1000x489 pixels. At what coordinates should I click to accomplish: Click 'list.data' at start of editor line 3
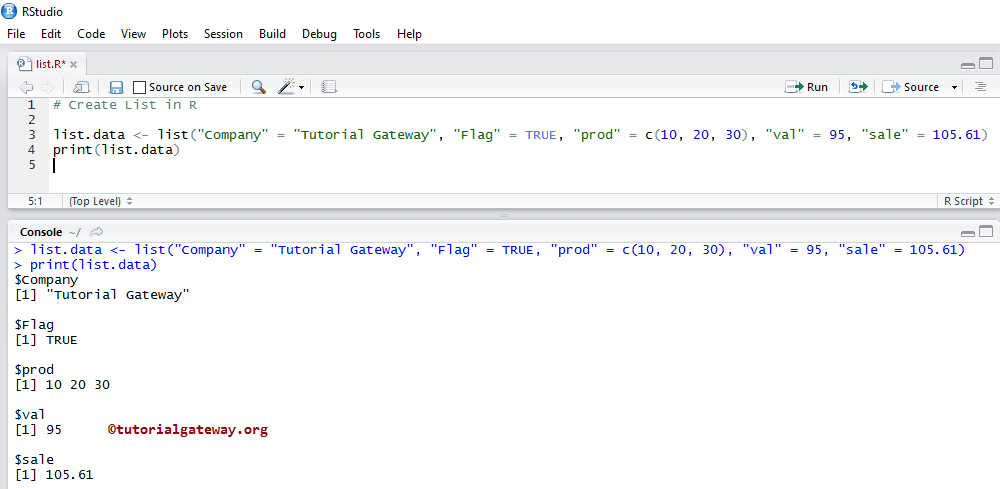[89, 135]
